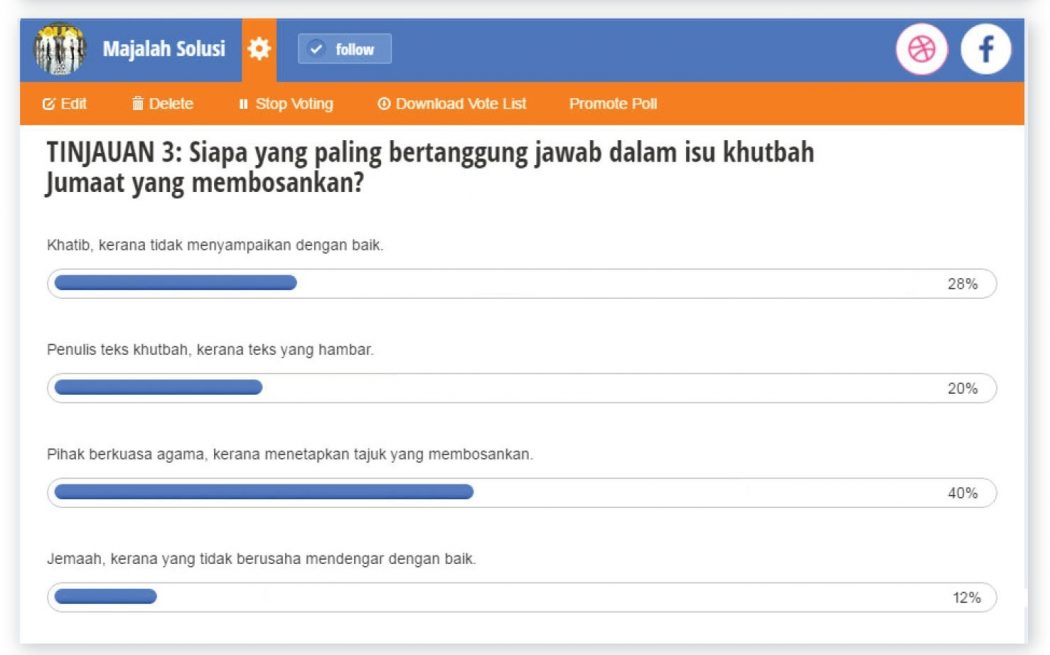
Task: Click the Khatib option 28% bar
Action: pos(521,283)
